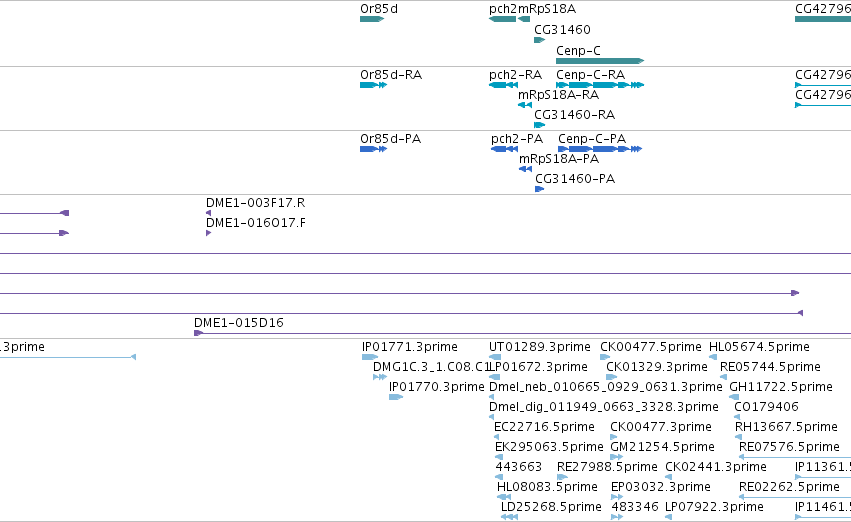Image resolution: width=851 pixels, height=522 pixels.
Task: Click the Cenp-C-PA coding segment glyph
Action: [600, 149]
